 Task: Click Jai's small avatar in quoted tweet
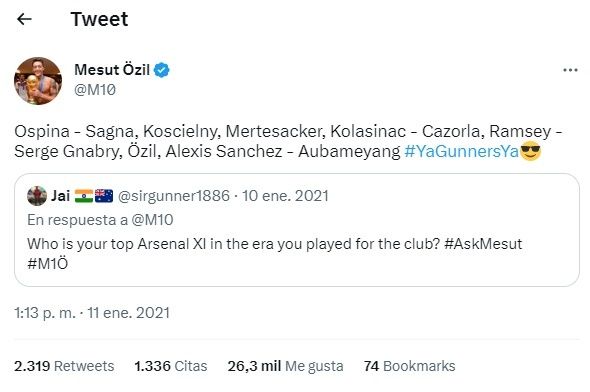37,196
